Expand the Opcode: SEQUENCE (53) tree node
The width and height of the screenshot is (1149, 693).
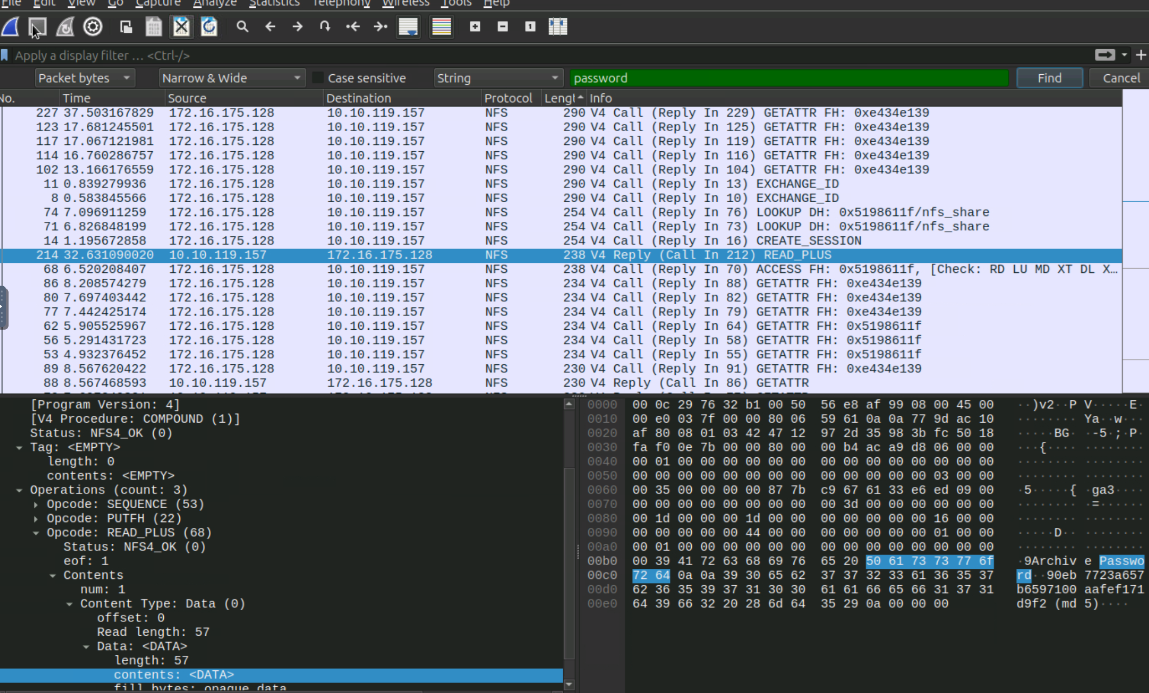tap(37, 505)
